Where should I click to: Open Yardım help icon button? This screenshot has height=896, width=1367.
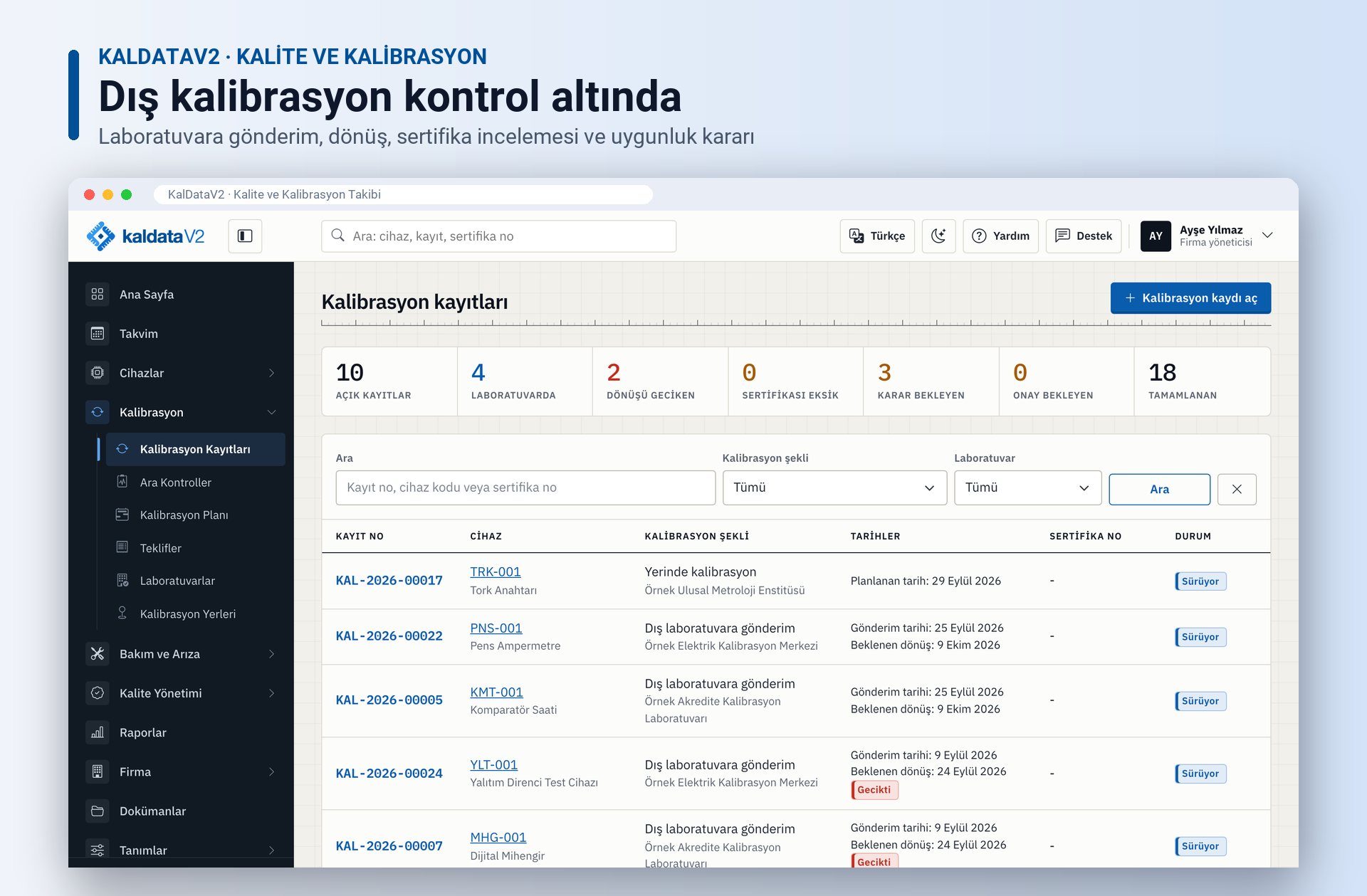[1000, 236]
